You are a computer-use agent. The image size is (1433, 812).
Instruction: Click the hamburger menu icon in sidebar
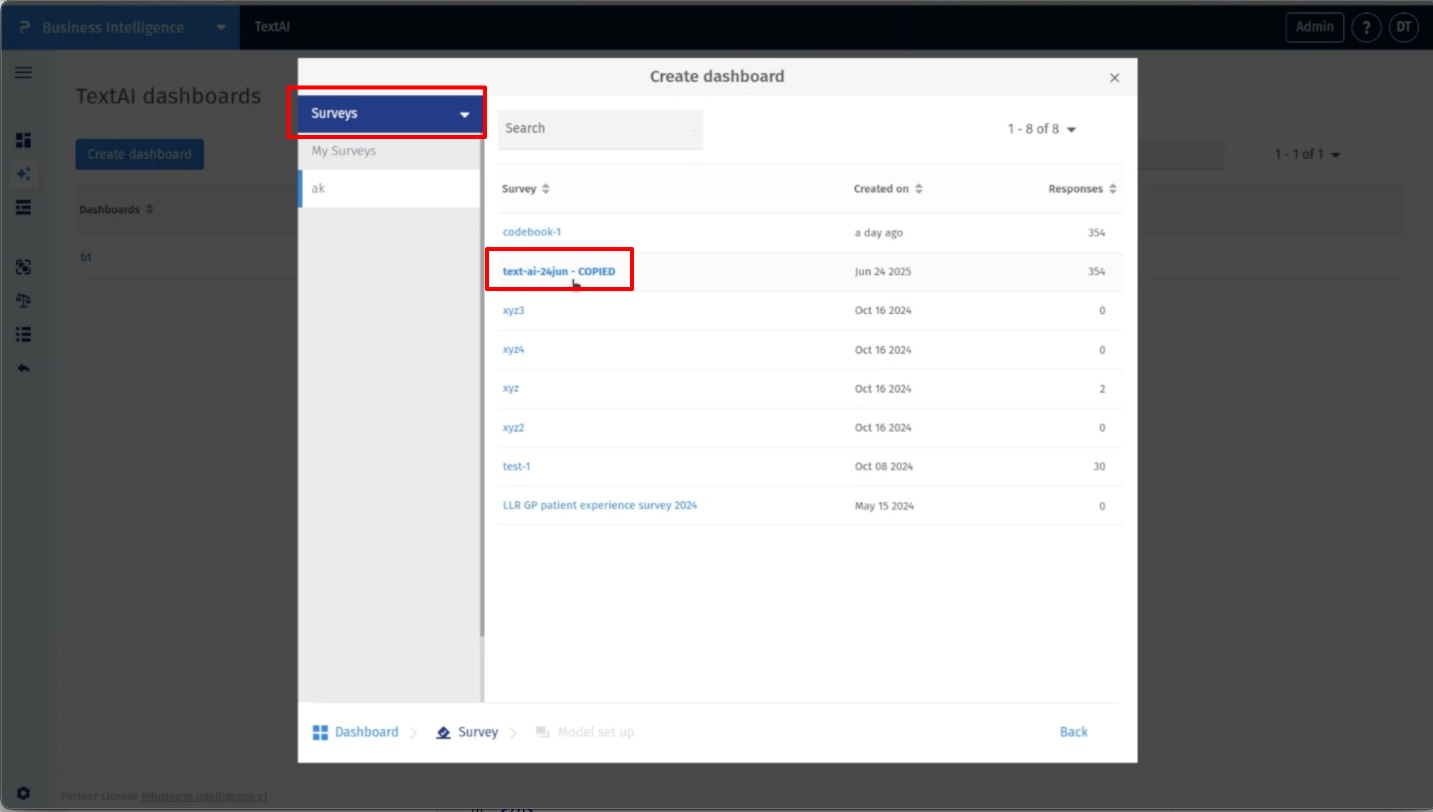click(x=23, y=72)
